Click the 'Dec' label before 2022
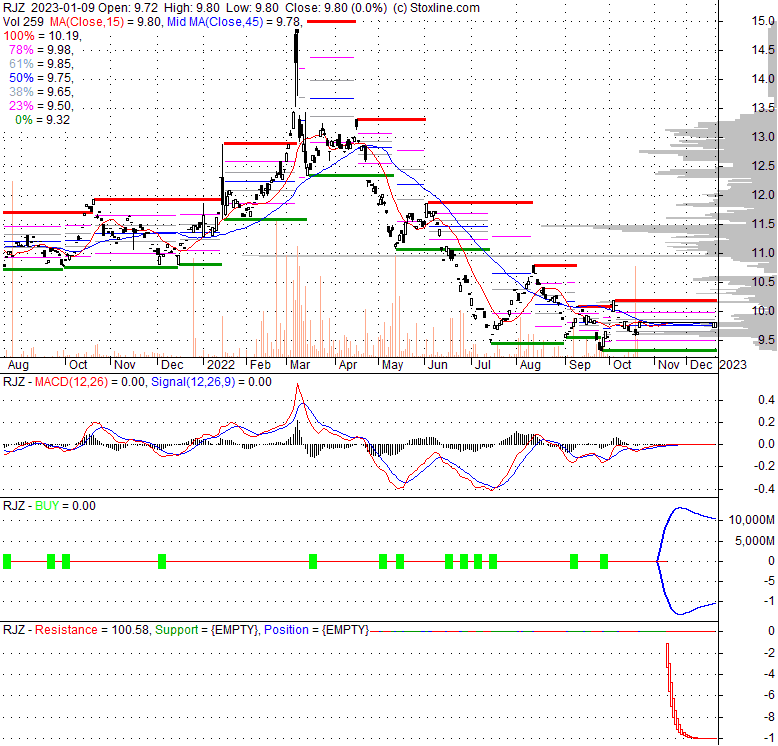This screenshot has width=778, height=746. (x=172, y=365)
